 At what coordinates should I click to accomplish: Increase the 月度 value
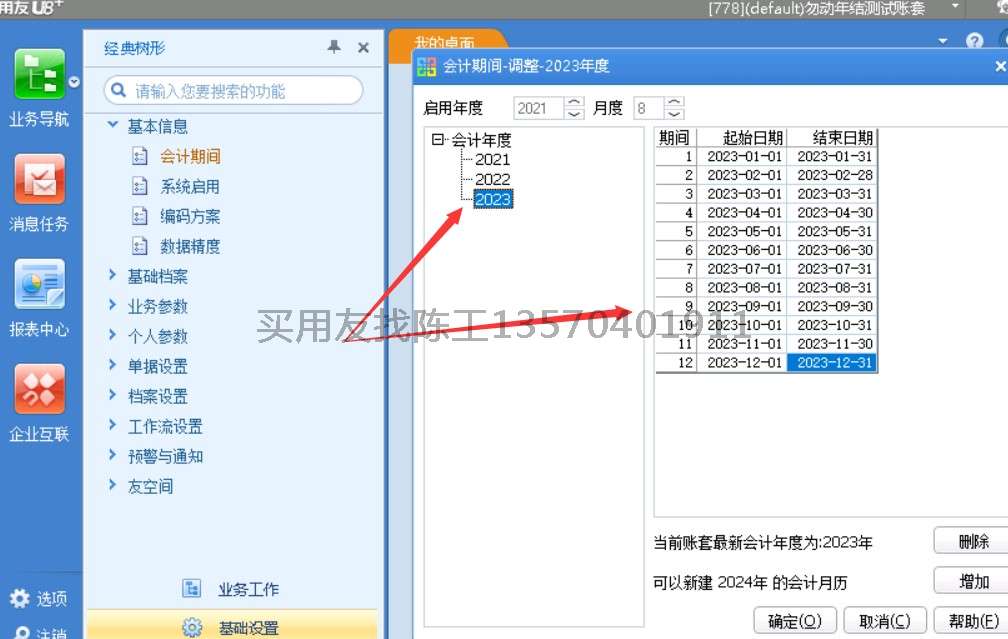coord(674,102)
